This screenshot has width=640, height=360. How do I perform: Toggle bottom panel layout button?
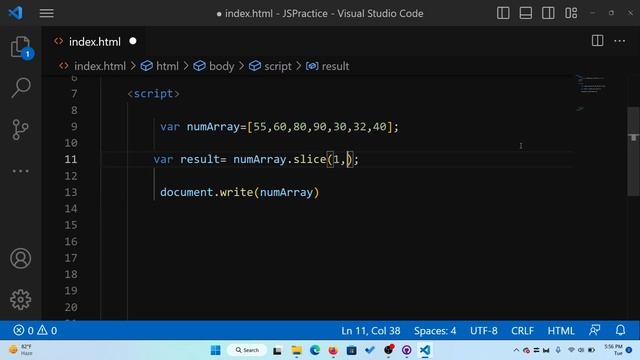pyautogui.click(x=525, y=13)
